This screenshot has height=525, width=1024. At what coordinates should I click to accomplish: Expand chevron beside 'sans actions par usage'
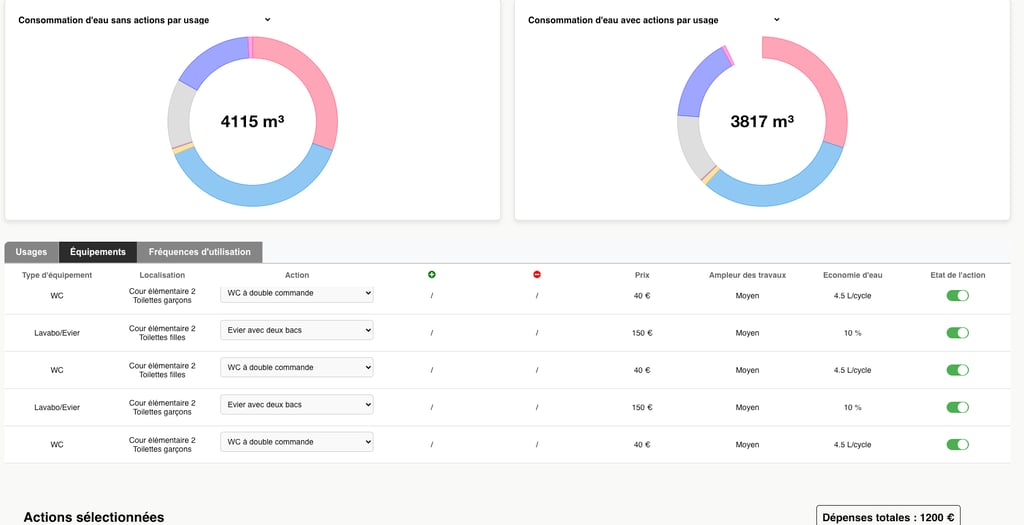coord(268,20)
